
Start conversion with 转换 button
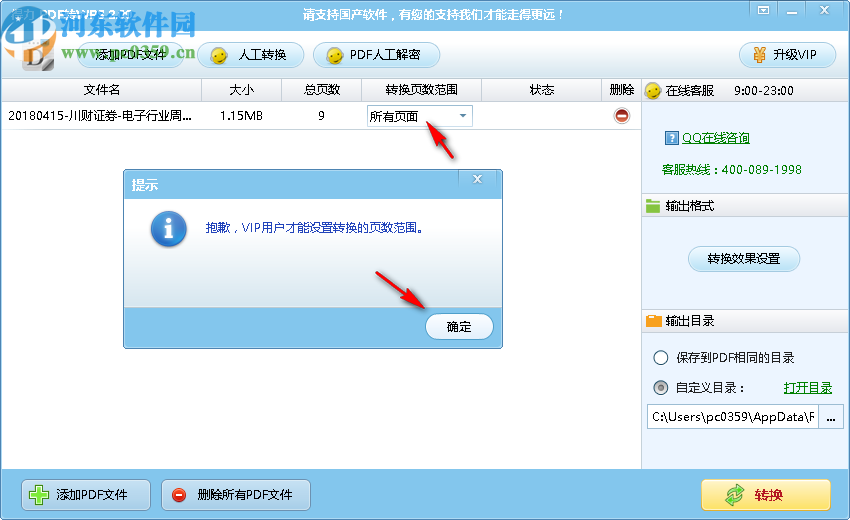click(766, 495)
